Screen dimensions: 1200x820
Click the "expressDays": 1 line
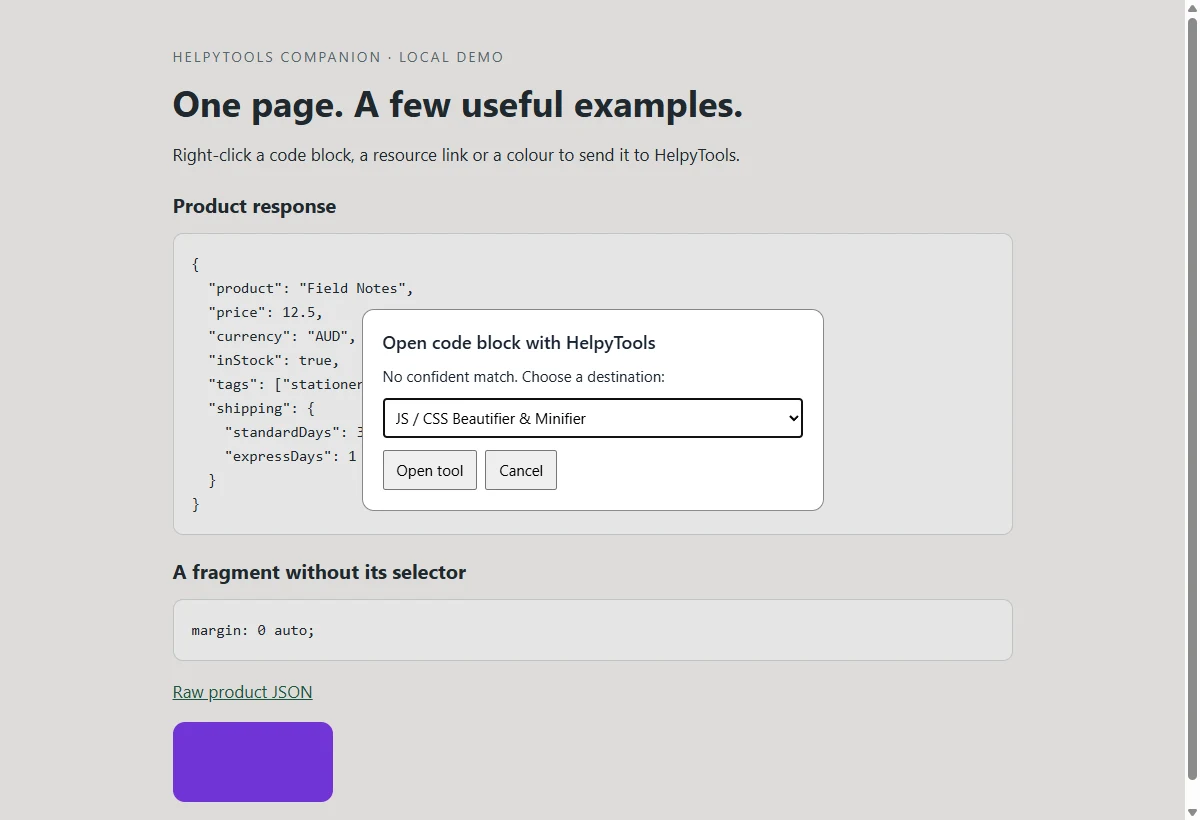click(x=290, y=456)
